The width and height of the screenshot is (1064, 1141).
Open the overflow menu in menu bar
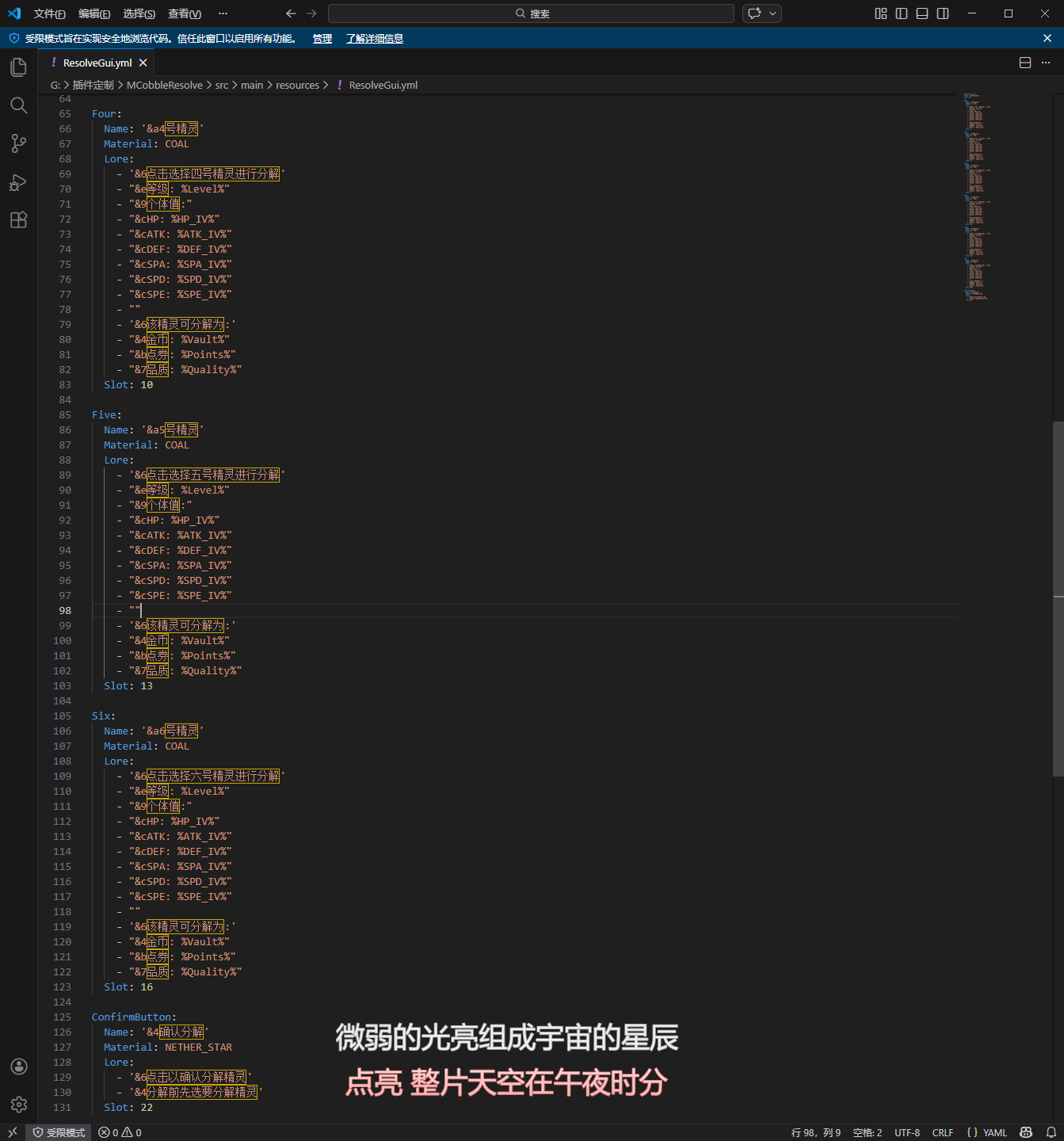click(x=223, y=13)
